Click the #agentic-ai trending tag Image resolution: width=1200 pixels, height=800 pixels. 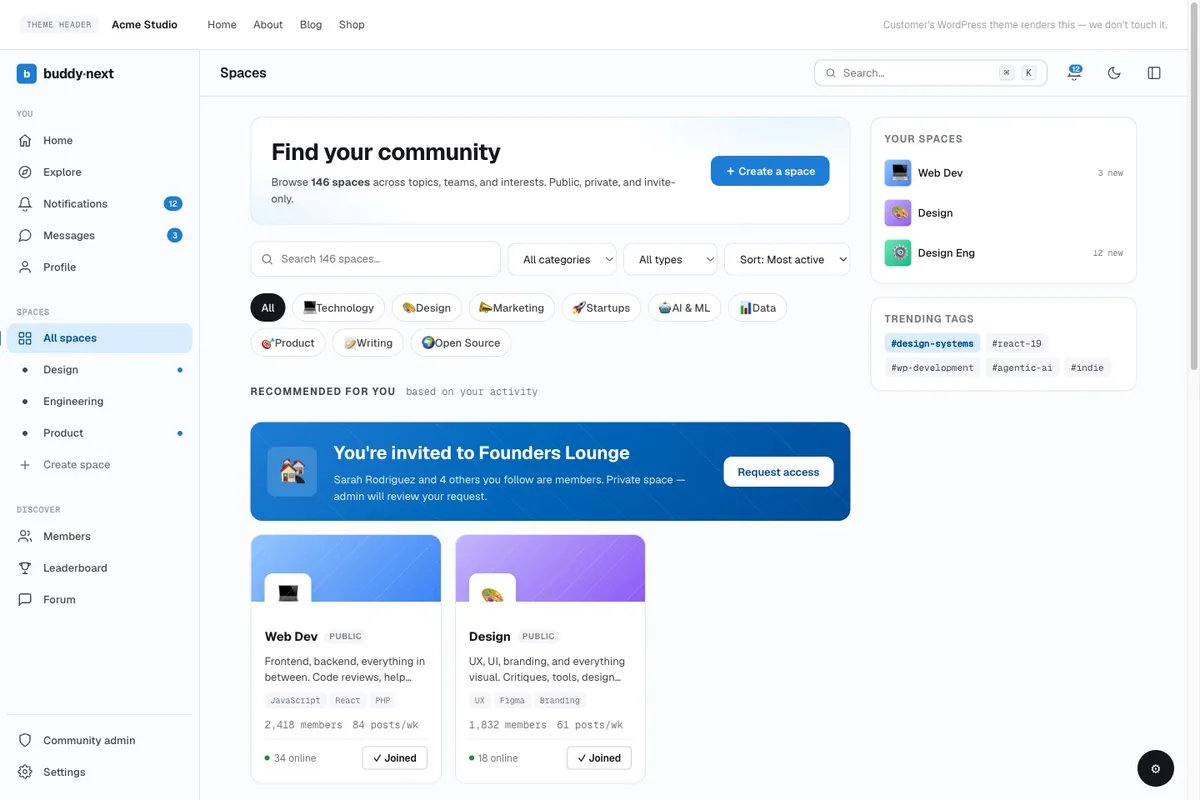click(x=1022, y=368)
